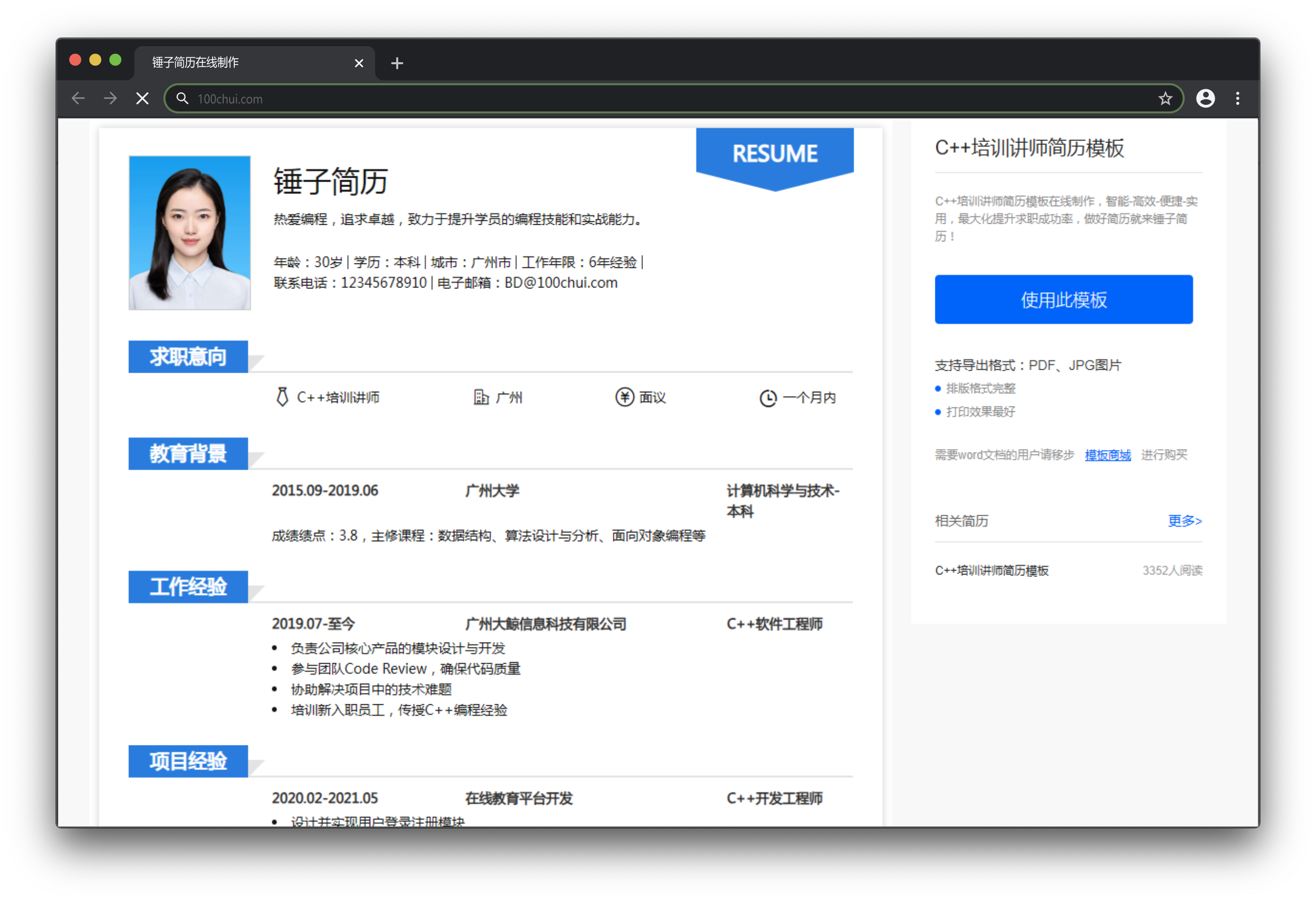Click the 广州大学 school name
The image size is (1316, 902).
click(x=492, y=490)
